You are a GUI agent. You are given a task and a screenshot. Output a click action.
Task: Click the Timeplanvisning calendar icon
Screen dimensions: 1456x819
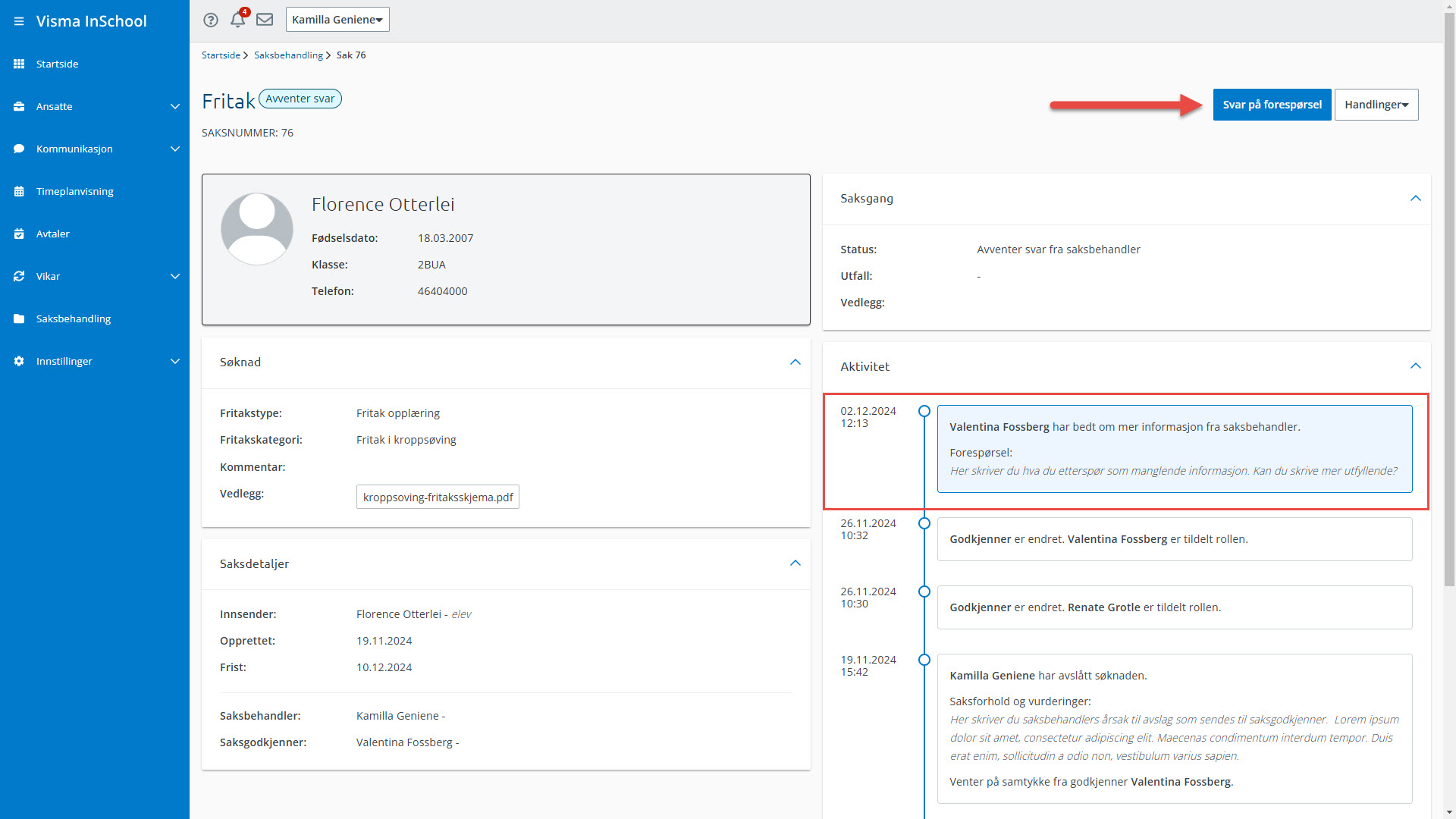point(19,191)
